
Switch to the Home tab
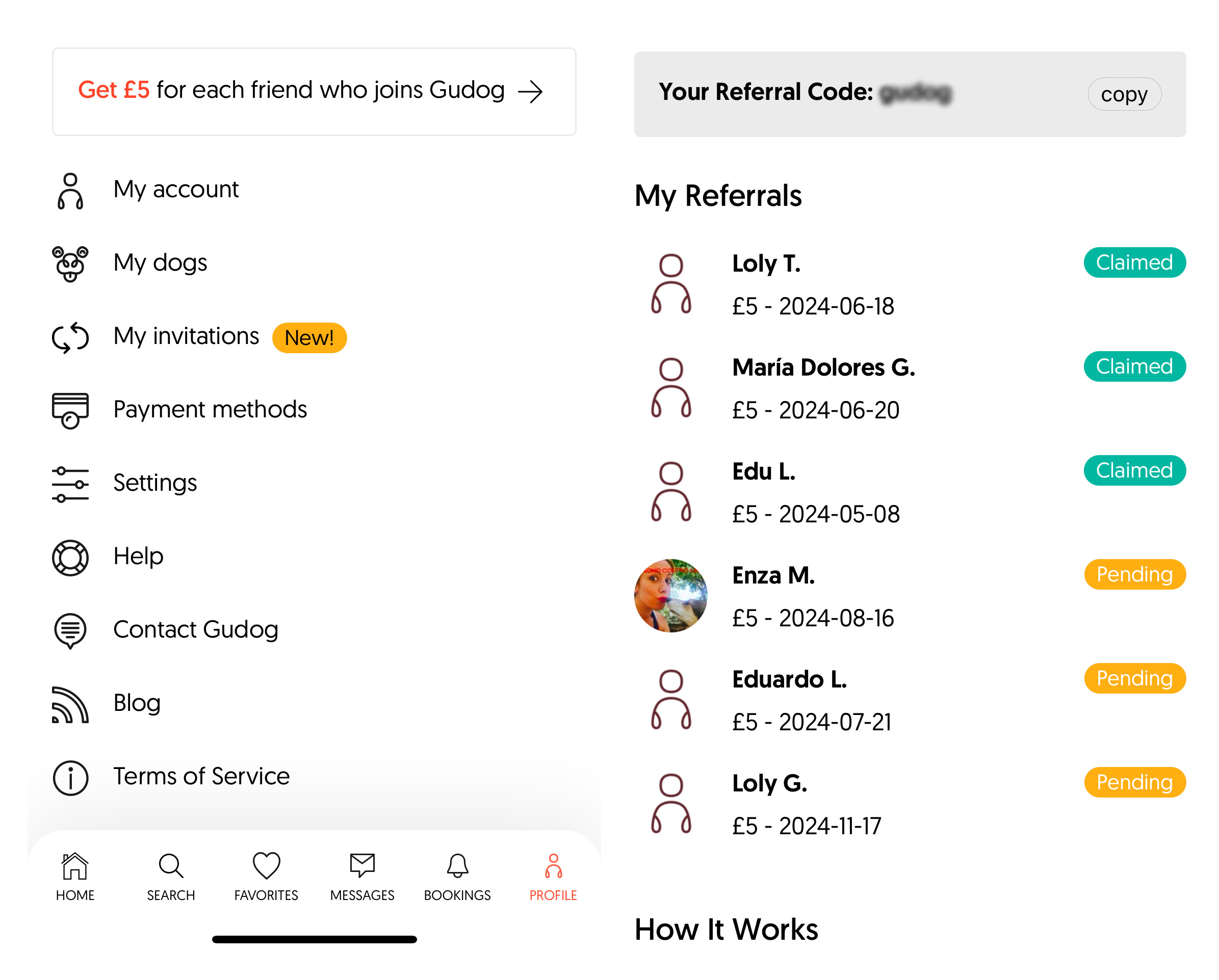click(74, 873)
